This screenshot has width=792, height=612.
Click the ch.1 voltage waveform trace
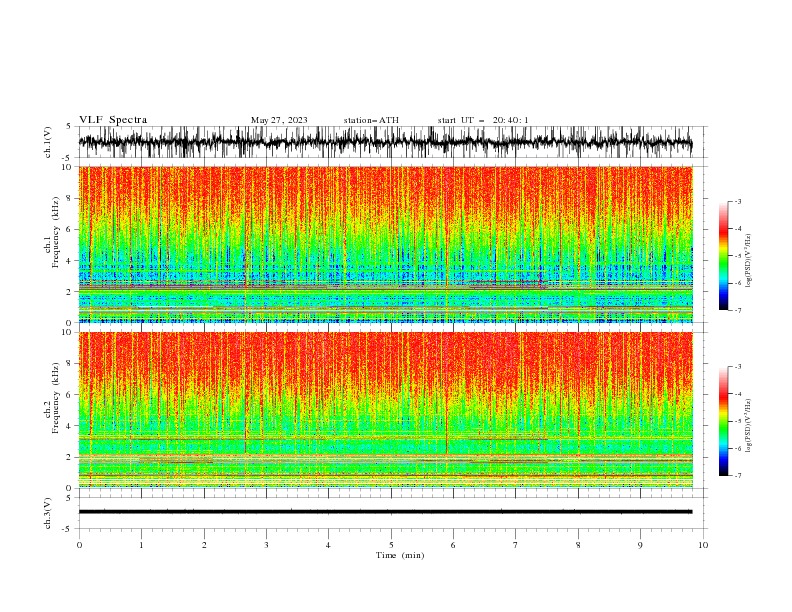pyautogui.click(x=386, y=142)
